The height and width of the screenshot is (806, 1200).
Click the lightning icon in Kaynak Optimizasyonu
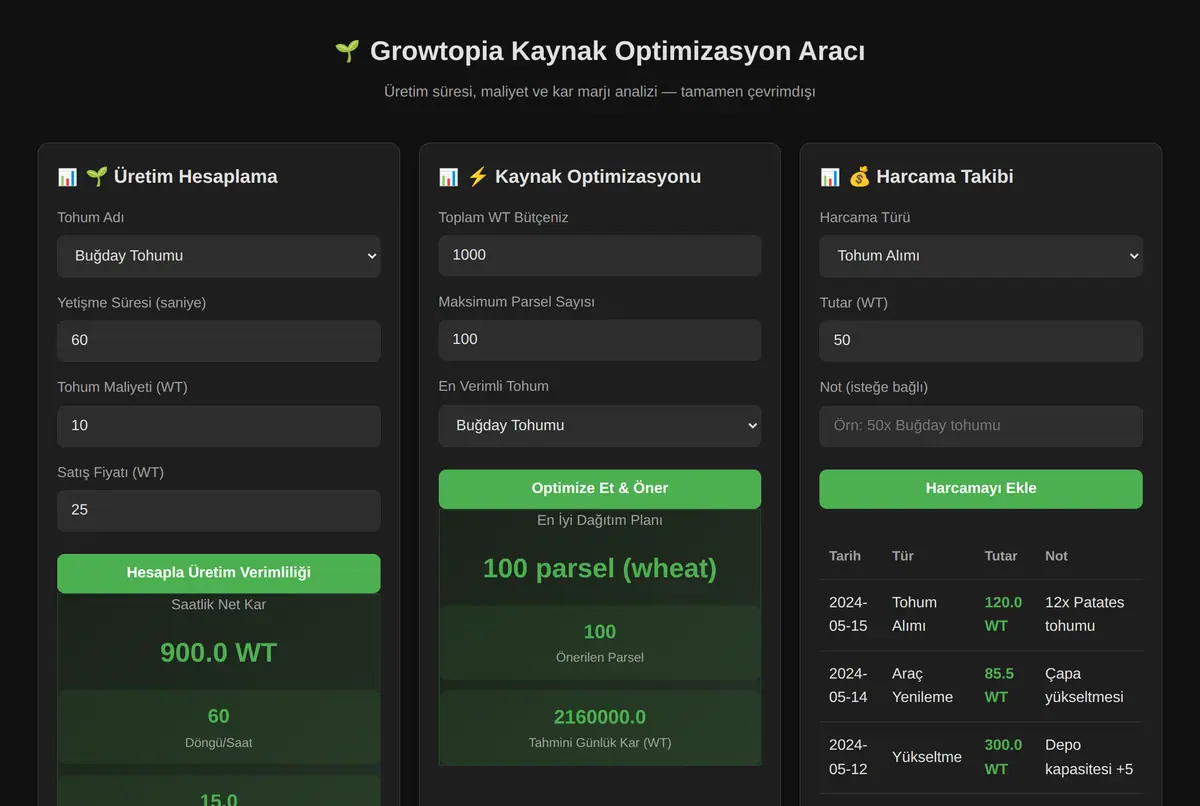(x=478, y=177)
